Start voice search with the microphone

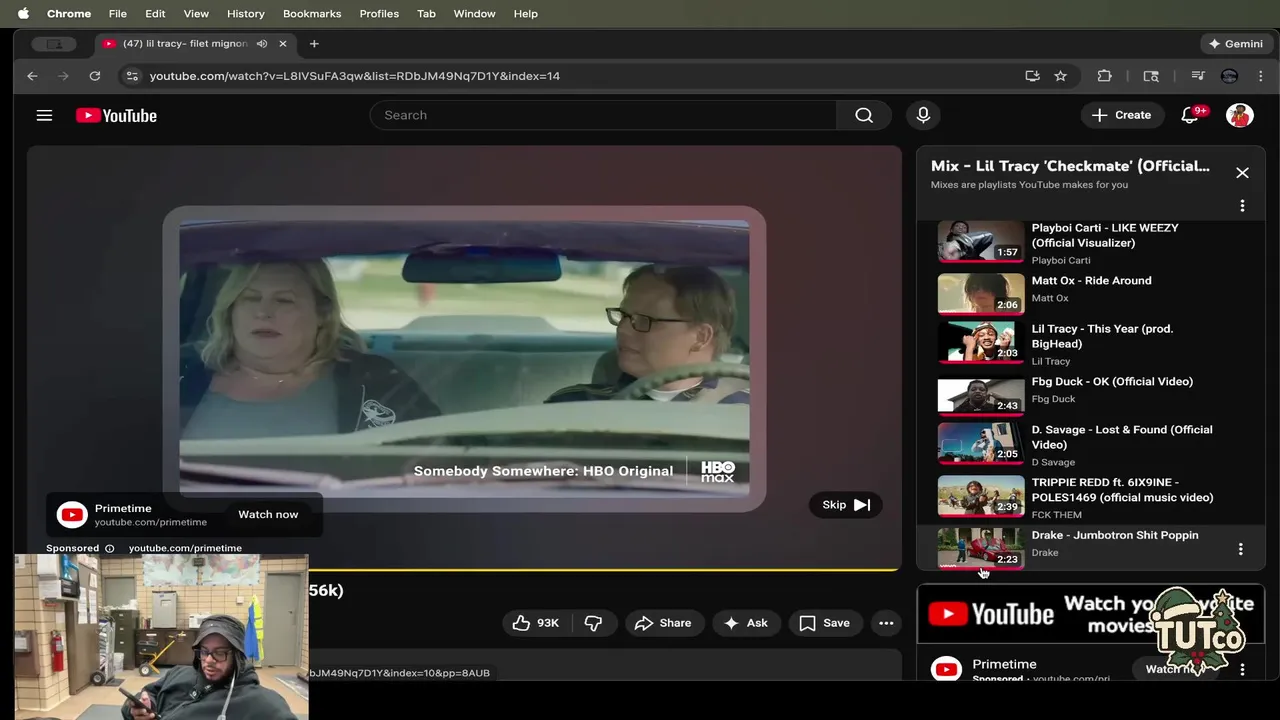click(x=923, y=115)
